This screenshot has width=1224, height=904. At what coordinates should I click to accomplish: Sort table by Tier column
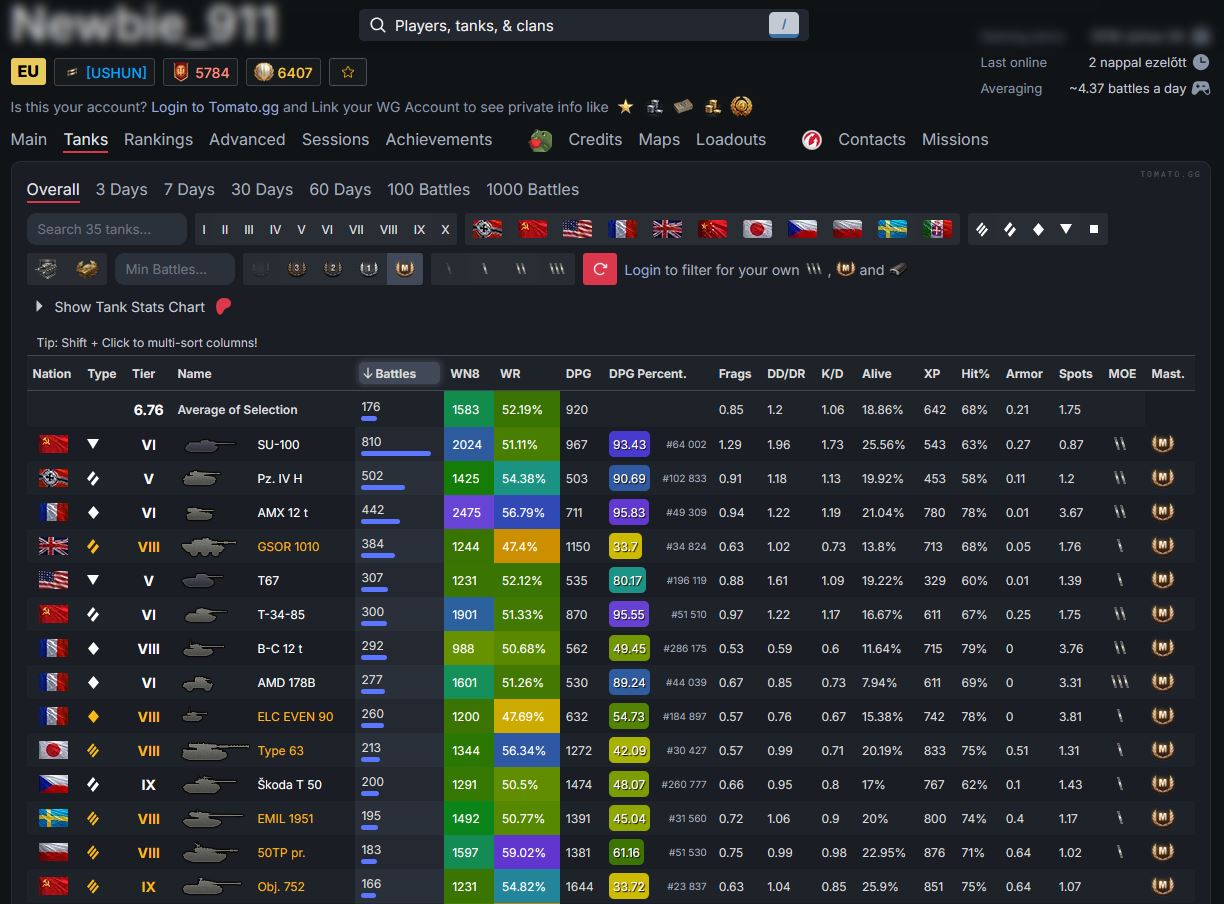tap(144, 374)
